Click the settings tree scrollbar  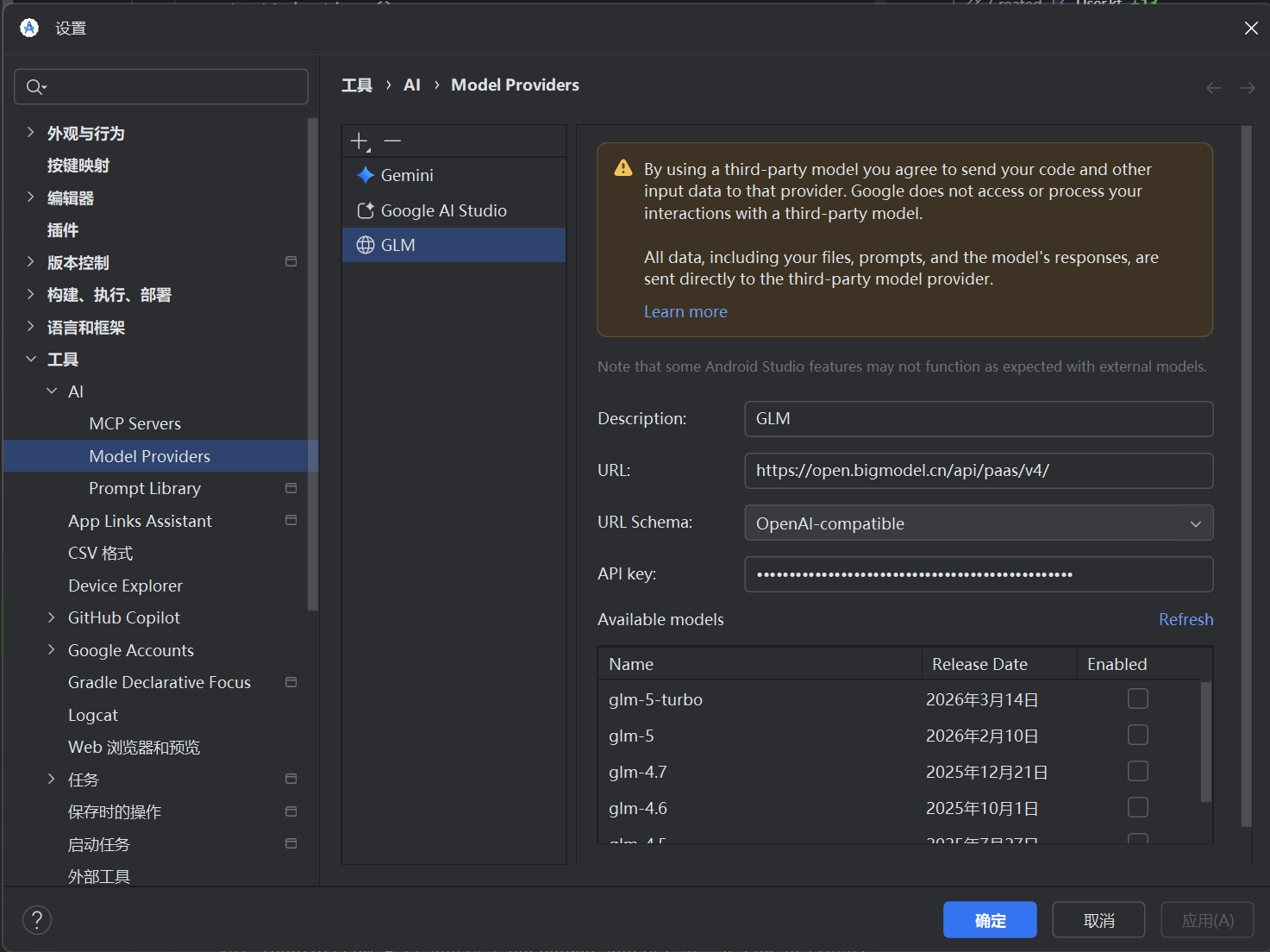pyautogui.click(x=313, y=364)
